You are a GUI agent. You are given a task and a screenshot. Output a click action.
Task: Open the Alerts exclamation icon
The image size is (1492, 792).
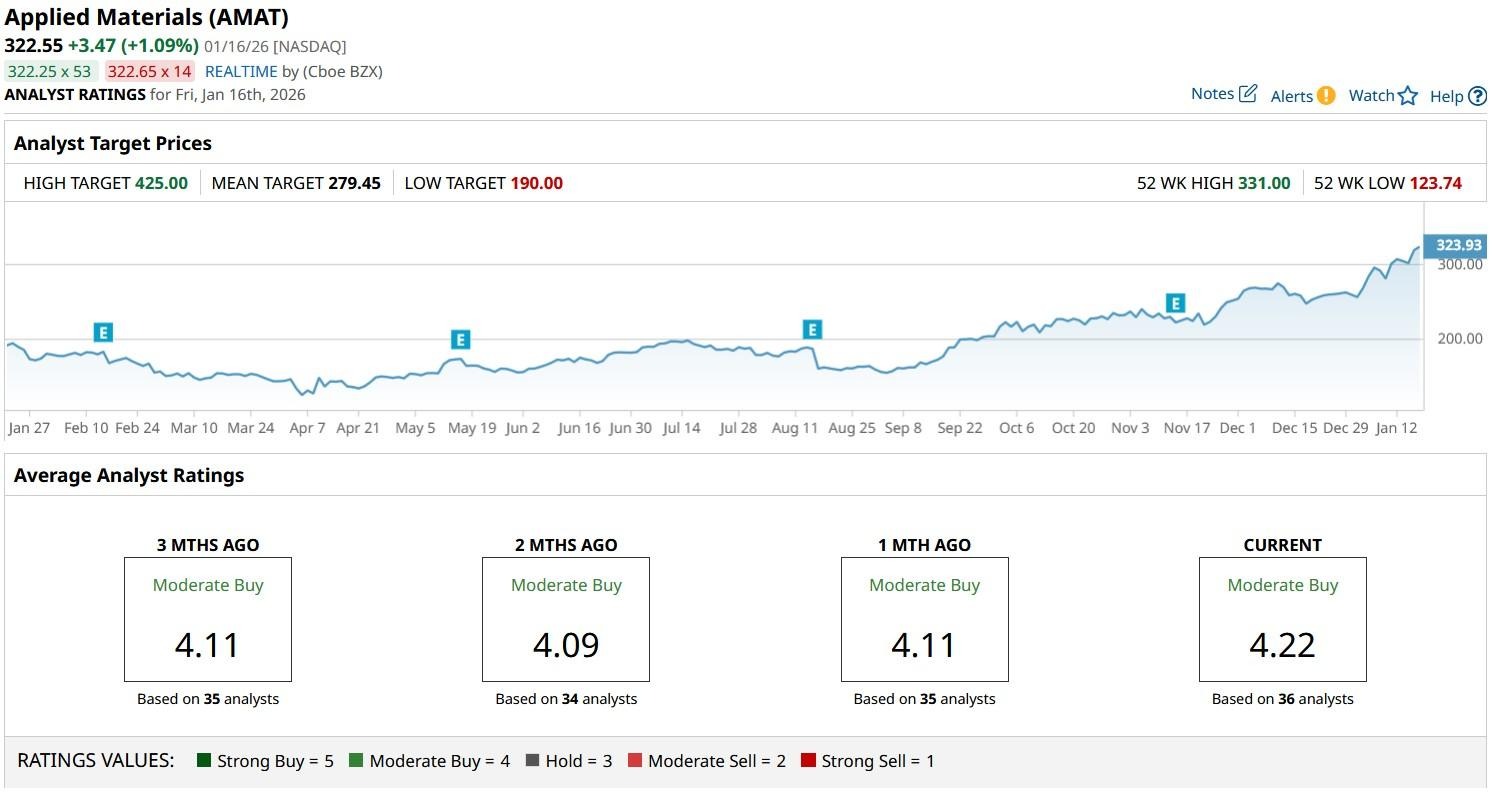[x=1325, y=96]
